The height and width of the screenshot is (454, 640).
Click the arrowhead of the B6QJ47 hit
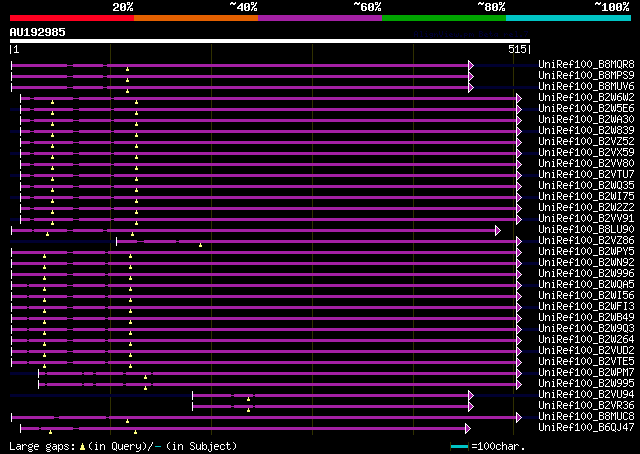(470, 428)
